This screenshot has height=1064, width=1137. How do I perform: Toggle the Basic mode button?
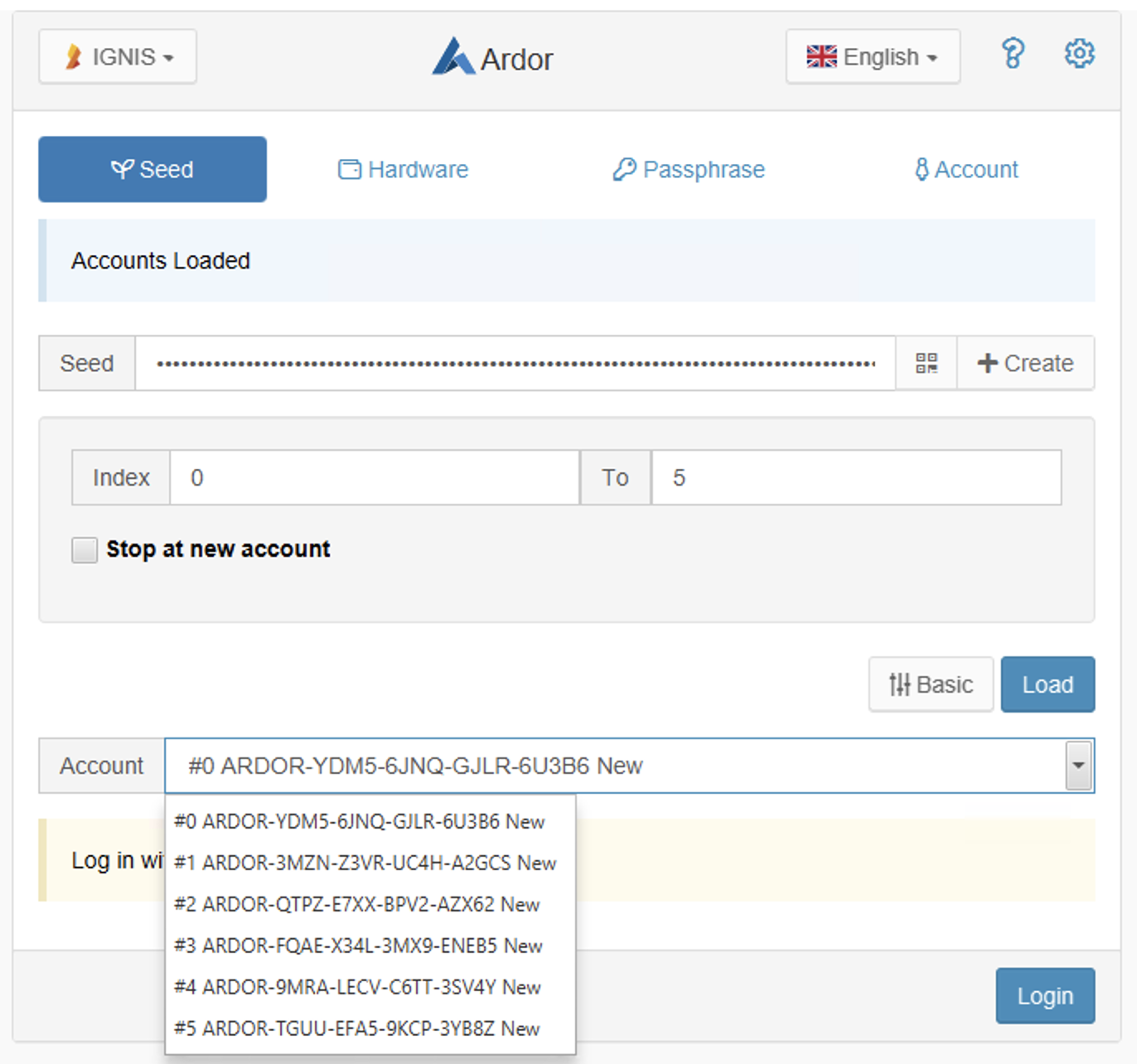coord(931,684)
